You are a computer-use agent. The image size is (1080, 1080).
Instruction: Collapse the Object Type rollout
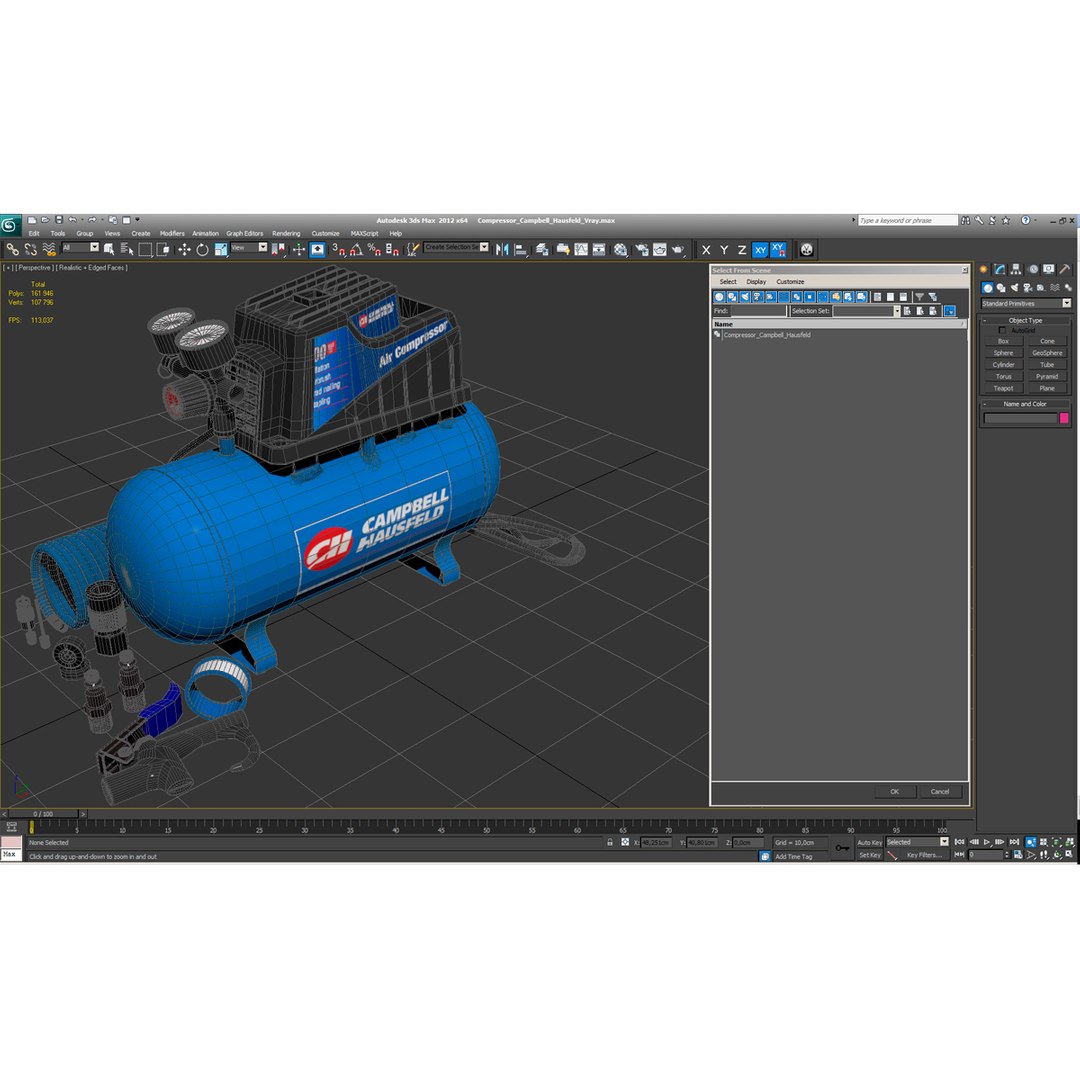1025,320
